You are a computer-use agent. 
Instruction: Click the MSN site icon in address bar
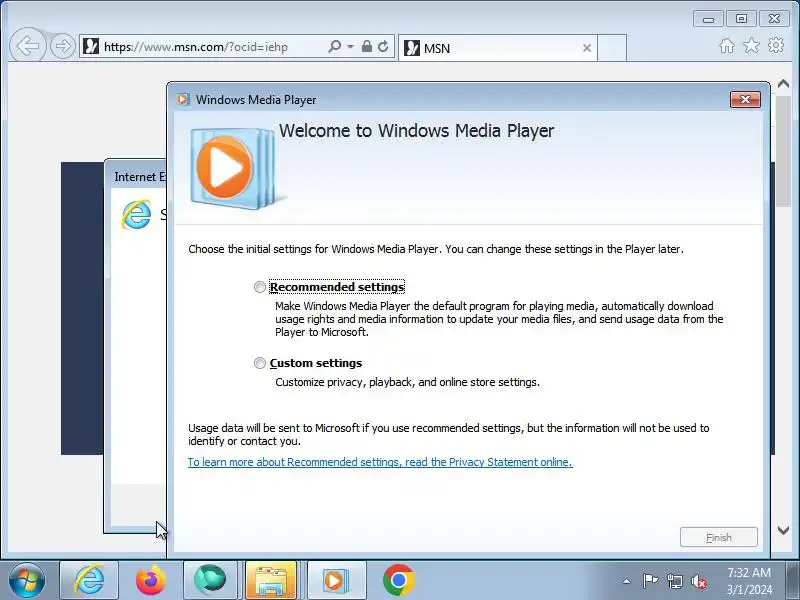91,46
